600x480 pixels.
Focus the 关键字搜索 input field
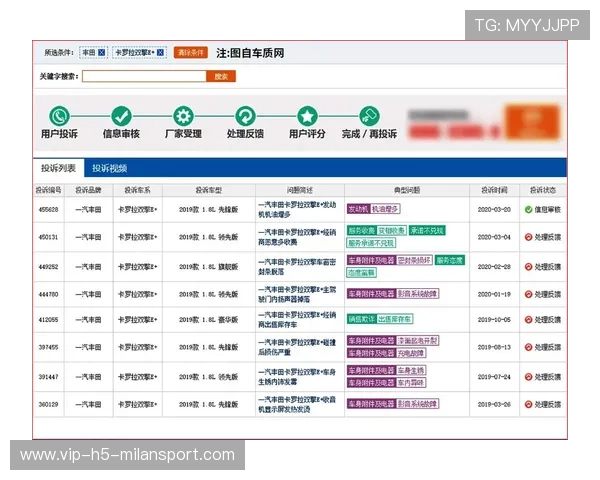pyautogui.click(x=144, y=76)
